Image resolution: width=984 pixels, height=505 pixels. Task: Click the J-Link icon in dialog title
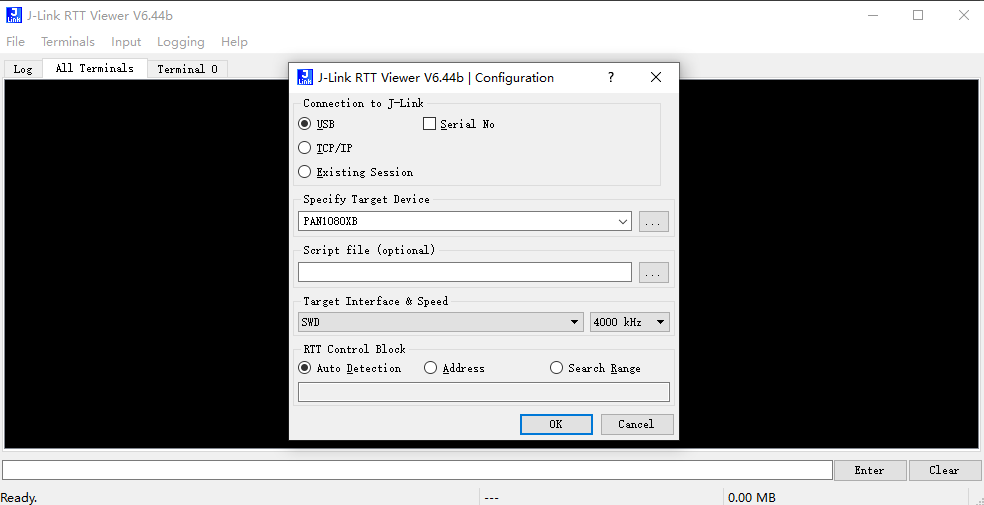point(305,77)
